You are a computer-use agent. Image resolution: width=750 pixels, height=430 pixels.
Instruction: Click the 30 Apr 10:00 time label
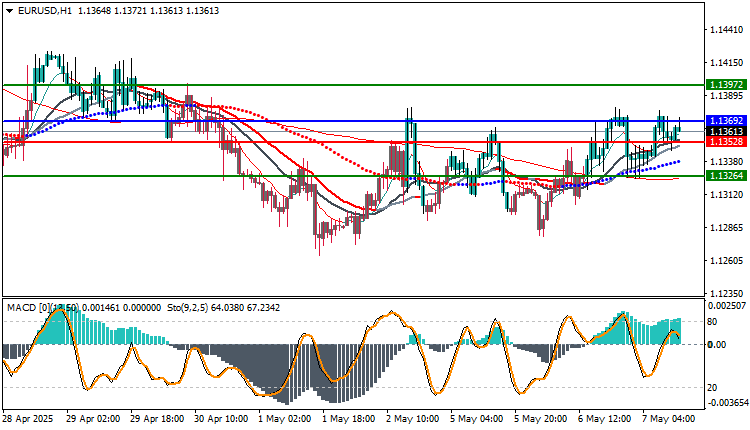(221, 419)
